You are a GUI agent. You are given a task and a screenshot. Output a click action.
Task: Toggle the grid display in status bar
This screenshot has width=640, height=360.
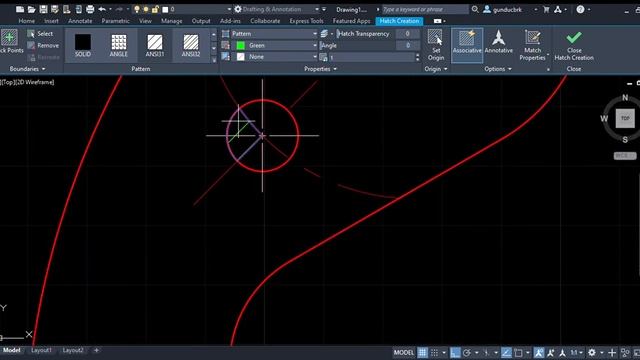422,352
